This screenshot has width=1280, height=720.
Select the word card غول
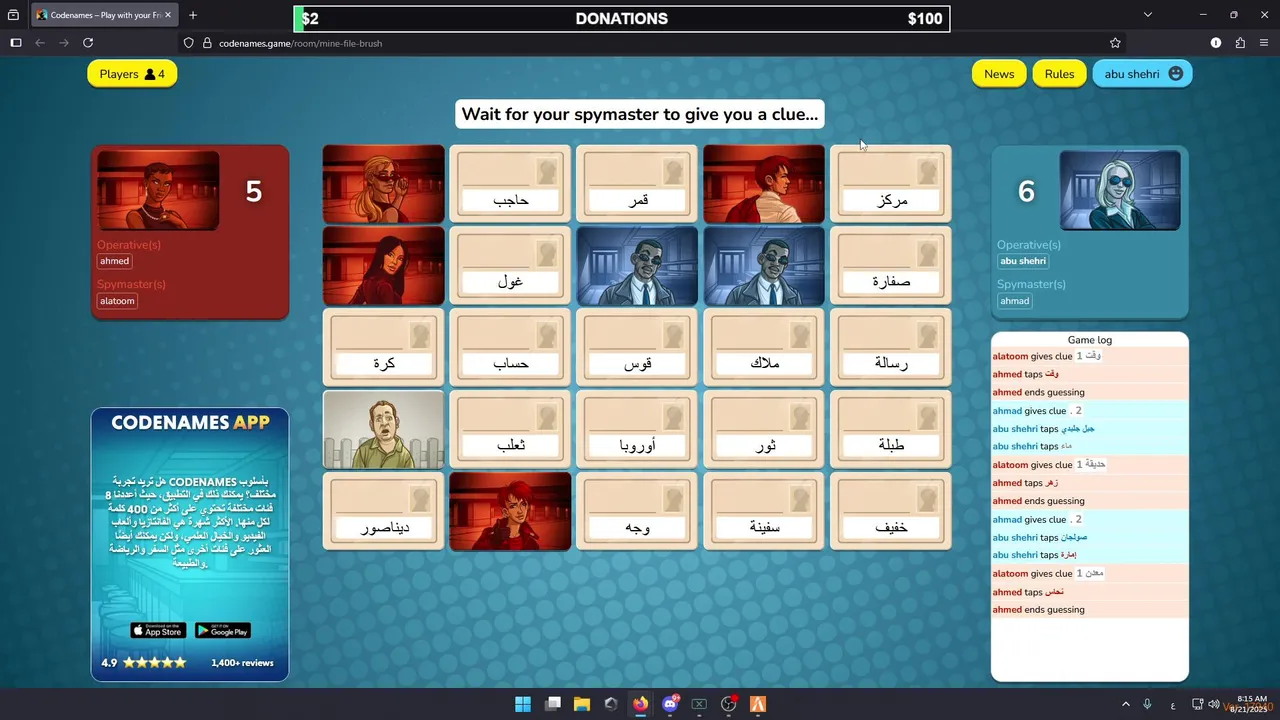coord(510,265)
